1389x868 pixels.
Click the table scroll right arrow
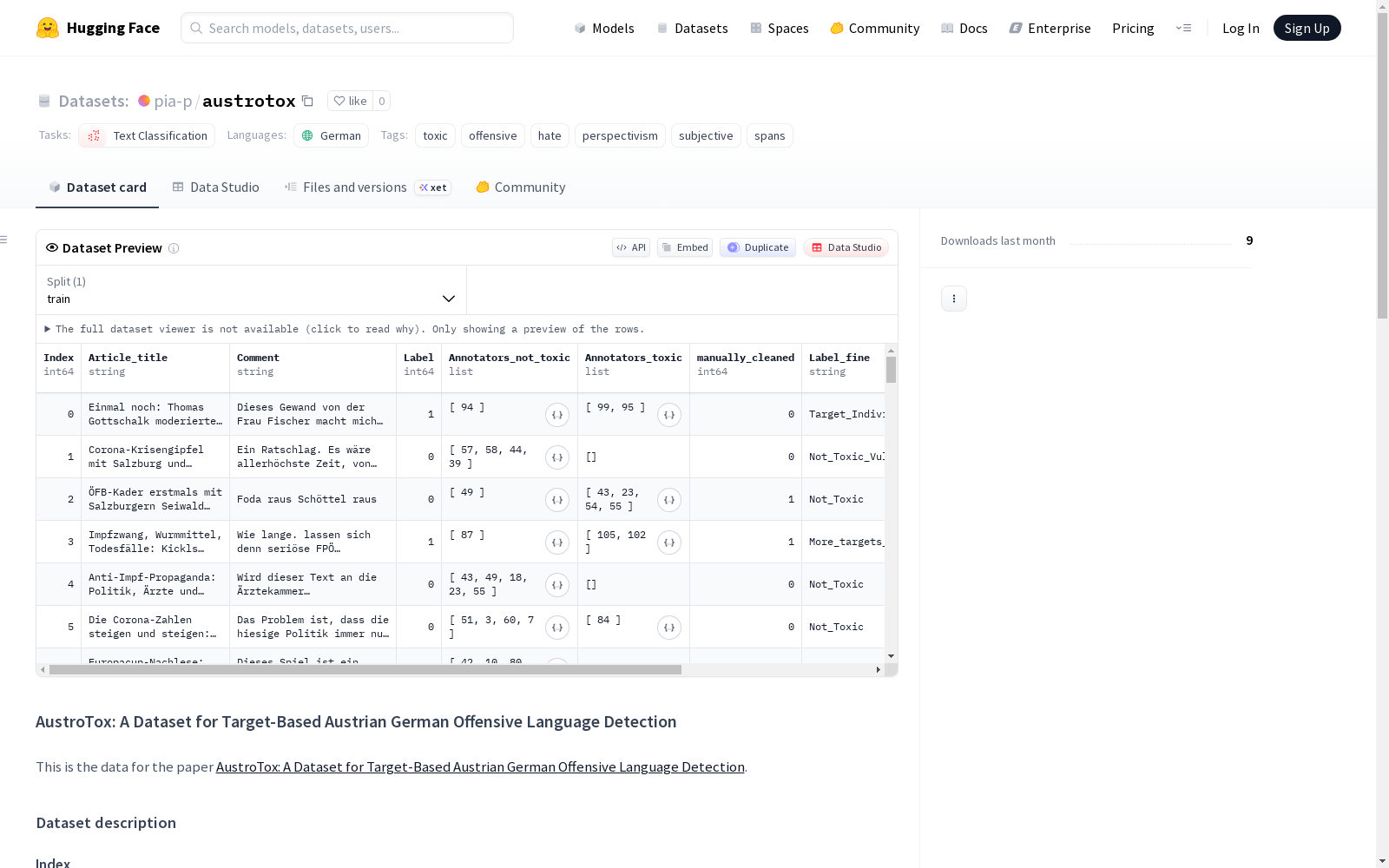point(879,670)
